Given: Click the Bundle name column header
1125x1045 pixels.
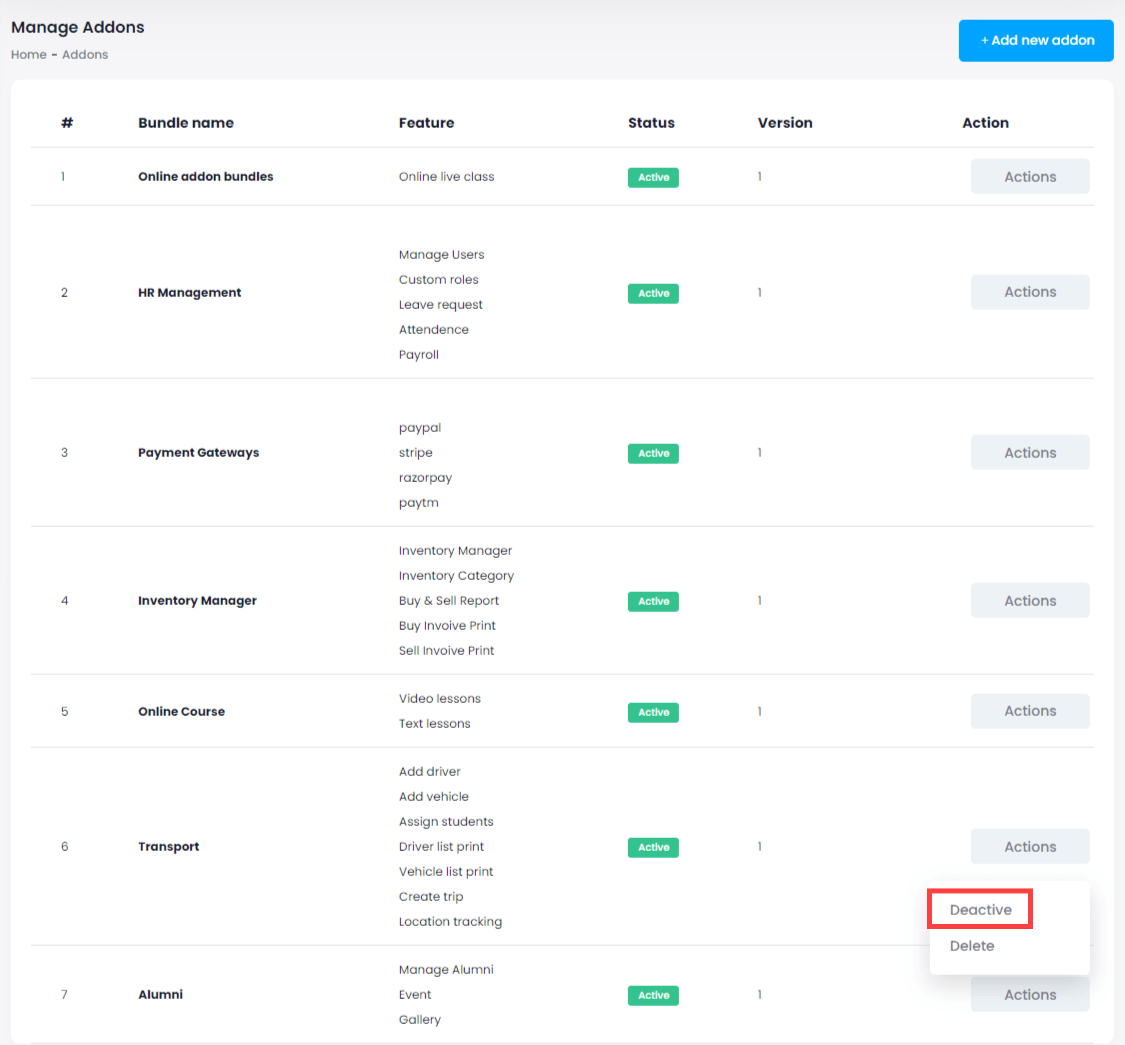Looking at the screenshot, I should (x=186, y=123).
